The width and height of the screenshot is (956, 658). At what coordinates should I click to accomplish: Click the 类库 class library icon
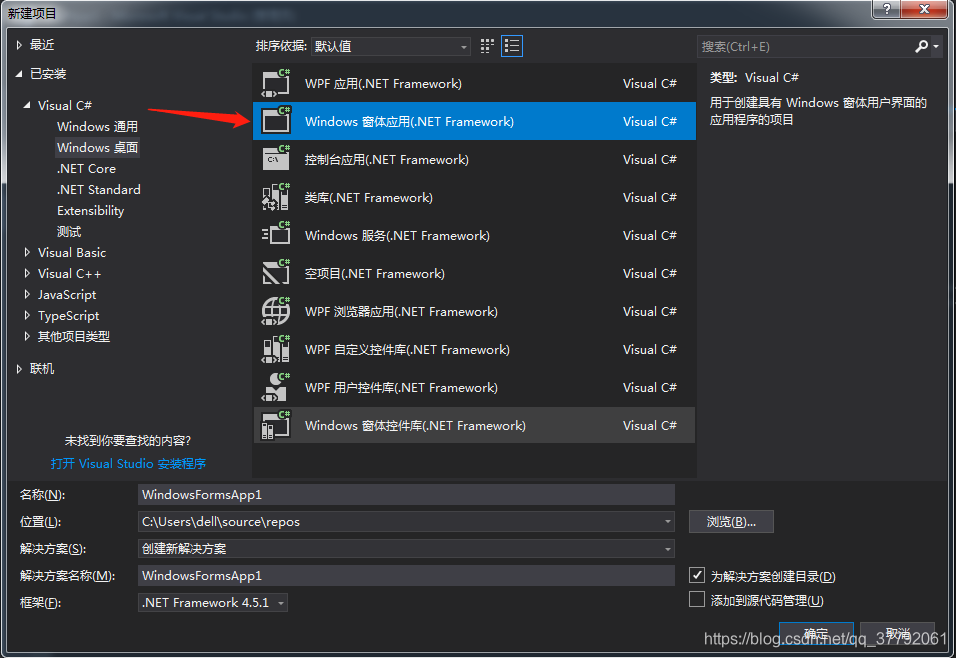pos(276,198)
